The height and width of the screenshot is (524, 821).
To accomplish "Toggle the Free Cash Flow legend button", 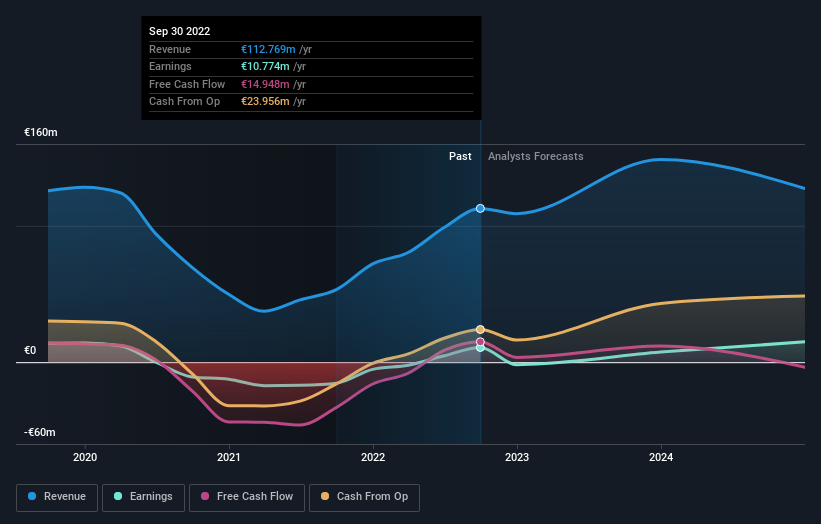I will [247, 497].
